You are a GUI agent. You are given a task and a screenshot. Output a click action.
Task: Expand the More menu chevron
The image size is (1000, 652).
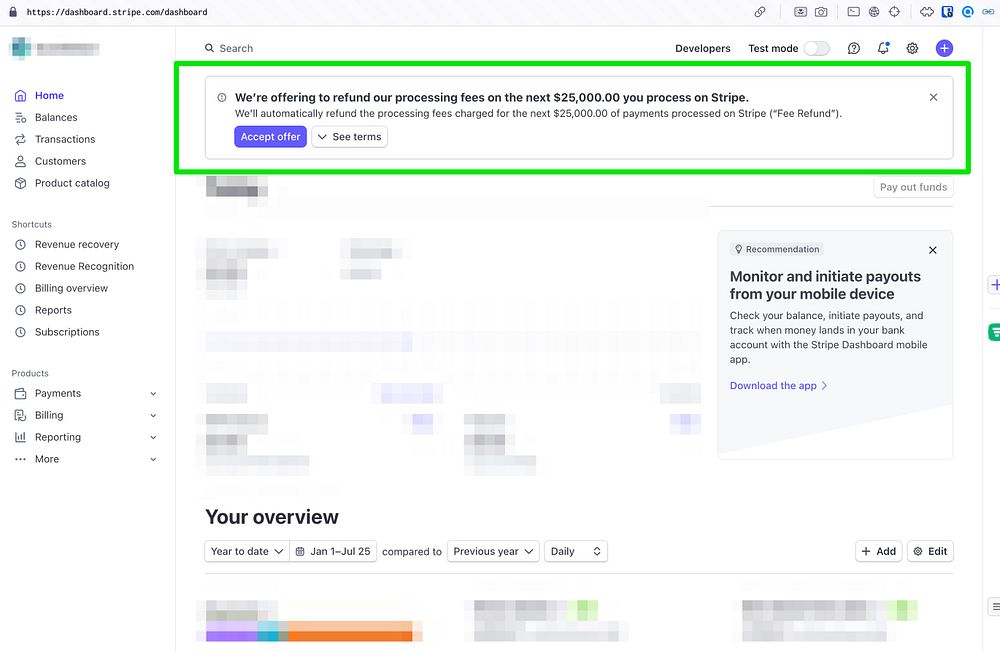[x=153, y=459]
